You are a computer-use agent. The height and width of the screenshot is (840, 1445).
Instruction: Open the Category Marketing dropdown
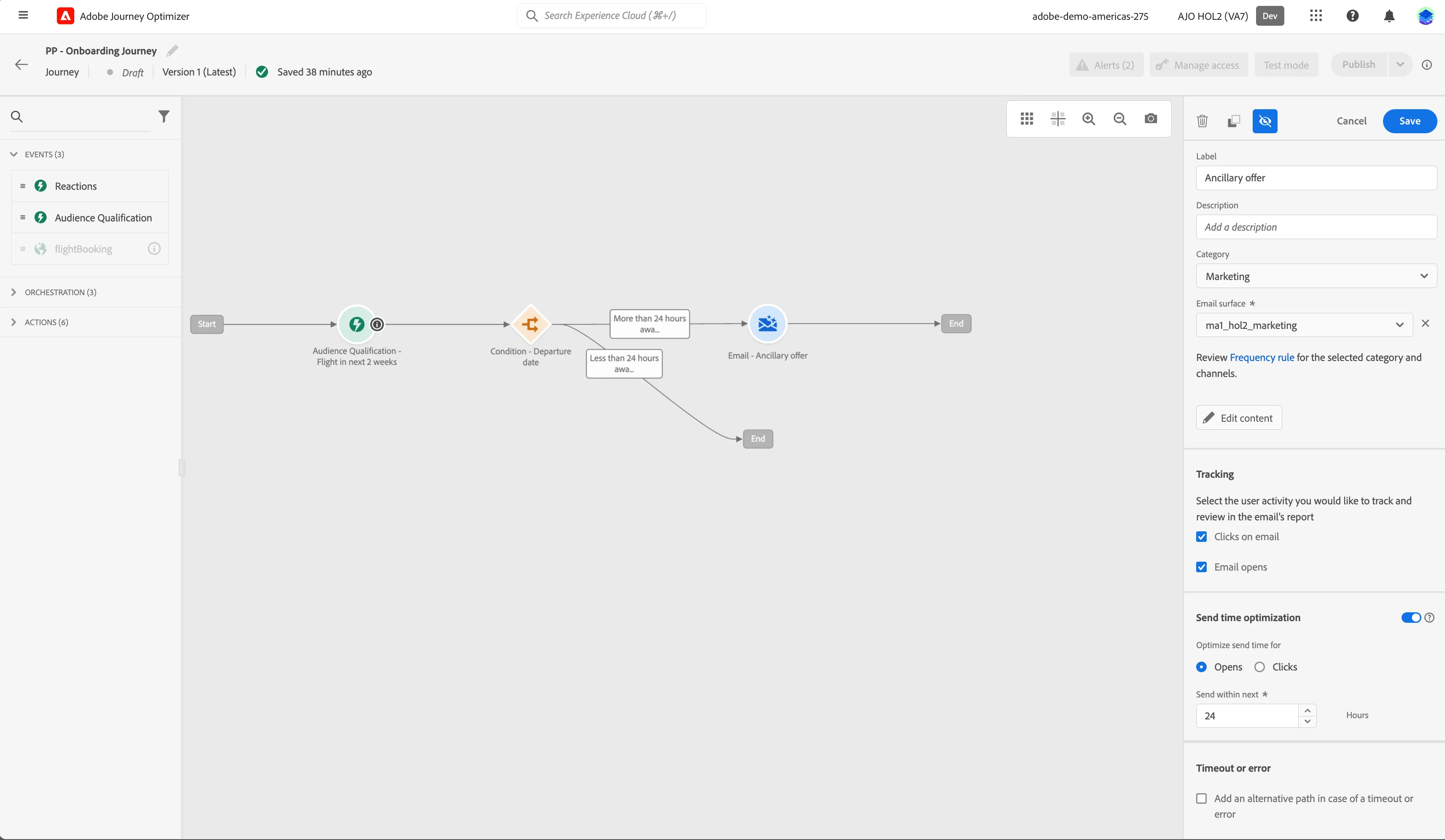pyautogui.click(x=1316, y=276)
